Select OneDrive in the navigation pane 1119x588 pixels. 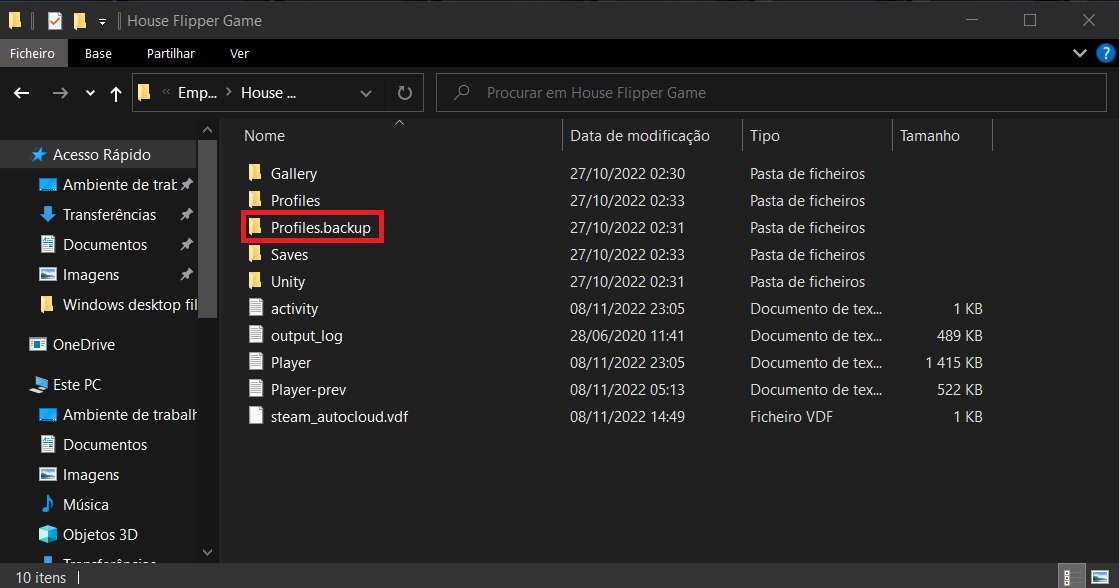[x=83, y=345]
